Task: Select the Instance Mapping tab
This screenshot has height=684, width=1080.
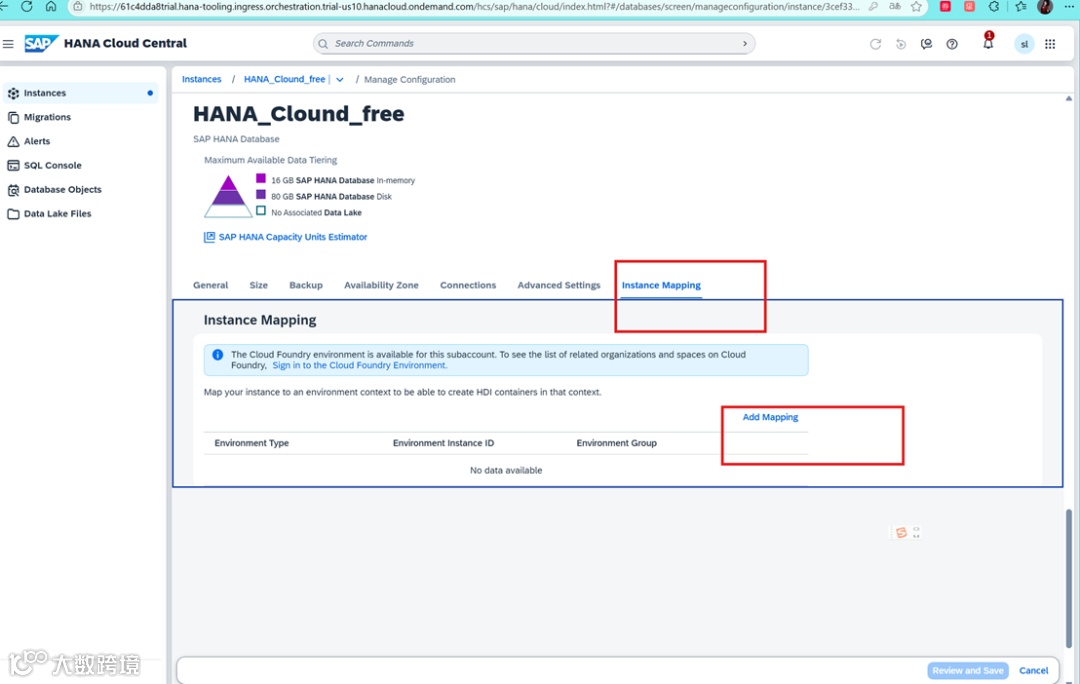Action: point(661,285)
